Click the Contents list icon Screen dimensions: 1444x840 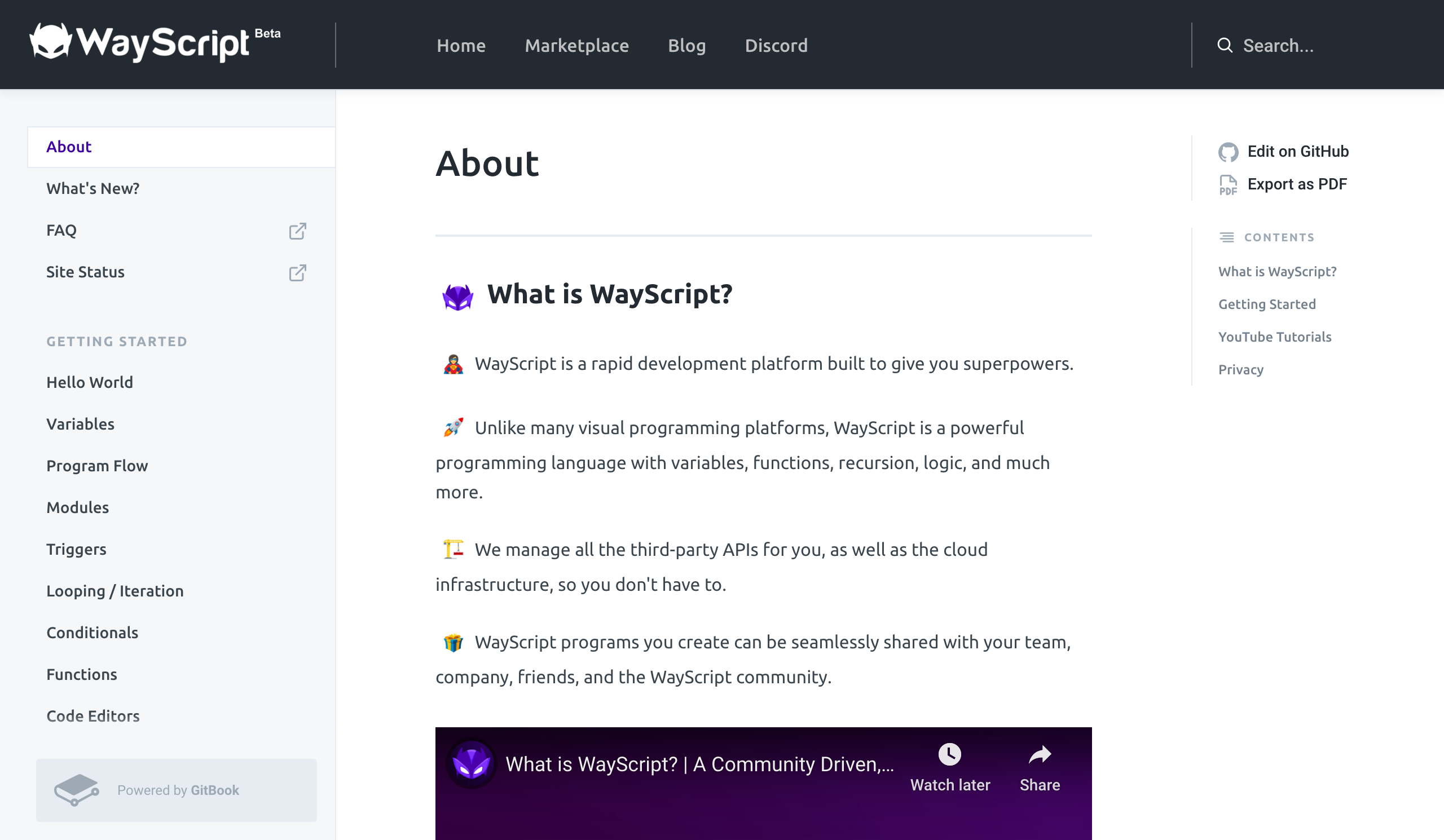(1226, 237)
